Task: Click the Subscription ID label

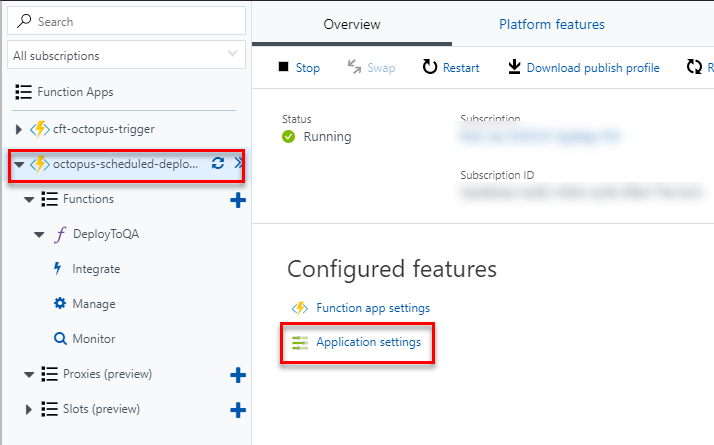Action: pos(497,175)
